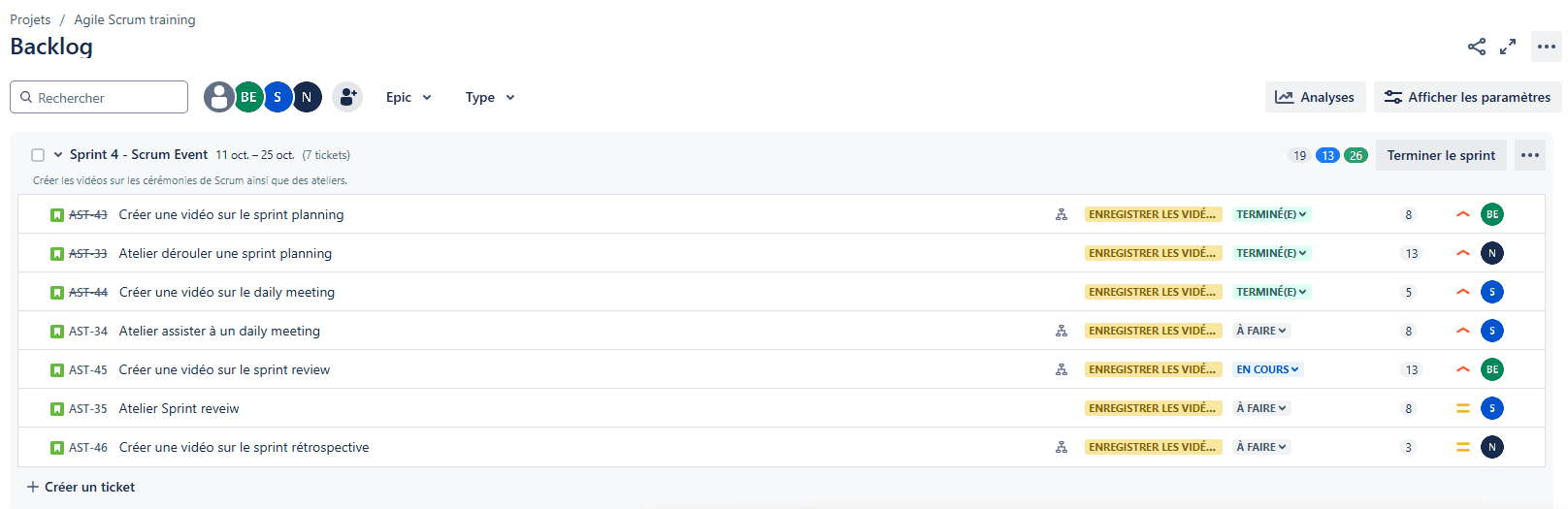Open the sprint's three-dot actions menu
This screenshot has width=1568, height=509.
(x=1530, y=155)
